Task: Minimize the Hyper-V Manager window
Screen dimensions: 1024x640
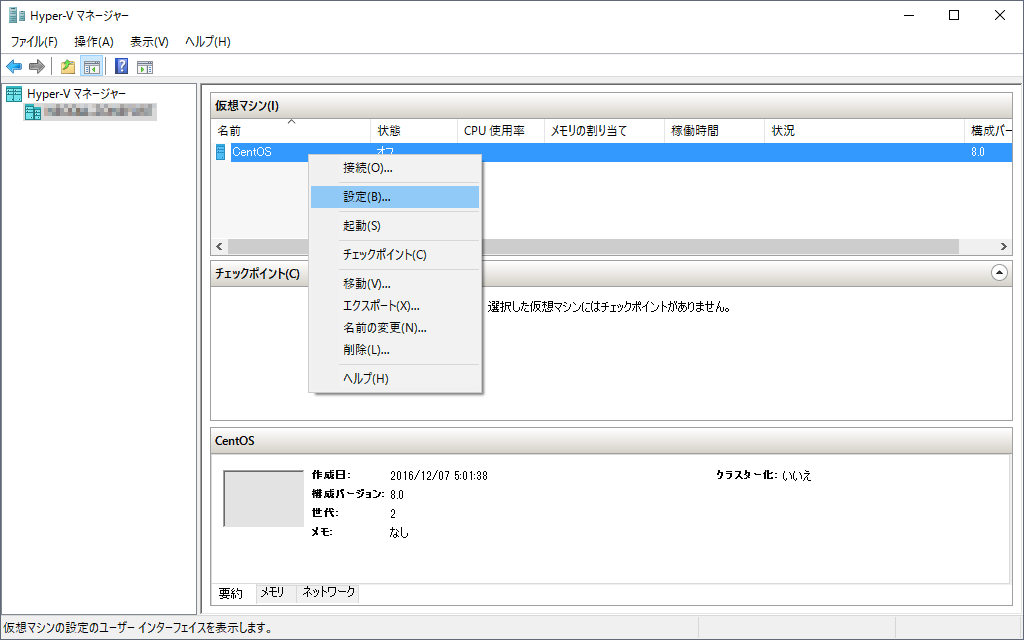Action: click(x=908, y=15)
